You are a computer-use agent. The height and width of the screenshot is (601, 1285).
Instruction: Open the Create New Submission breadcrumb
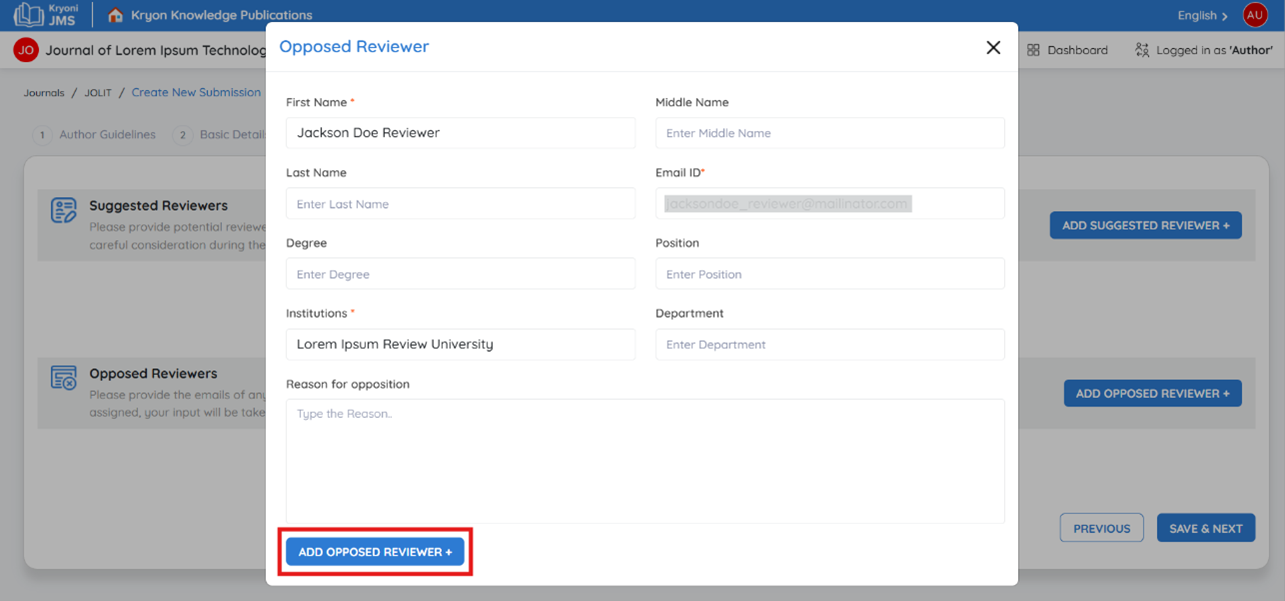[x=196, y=92]
